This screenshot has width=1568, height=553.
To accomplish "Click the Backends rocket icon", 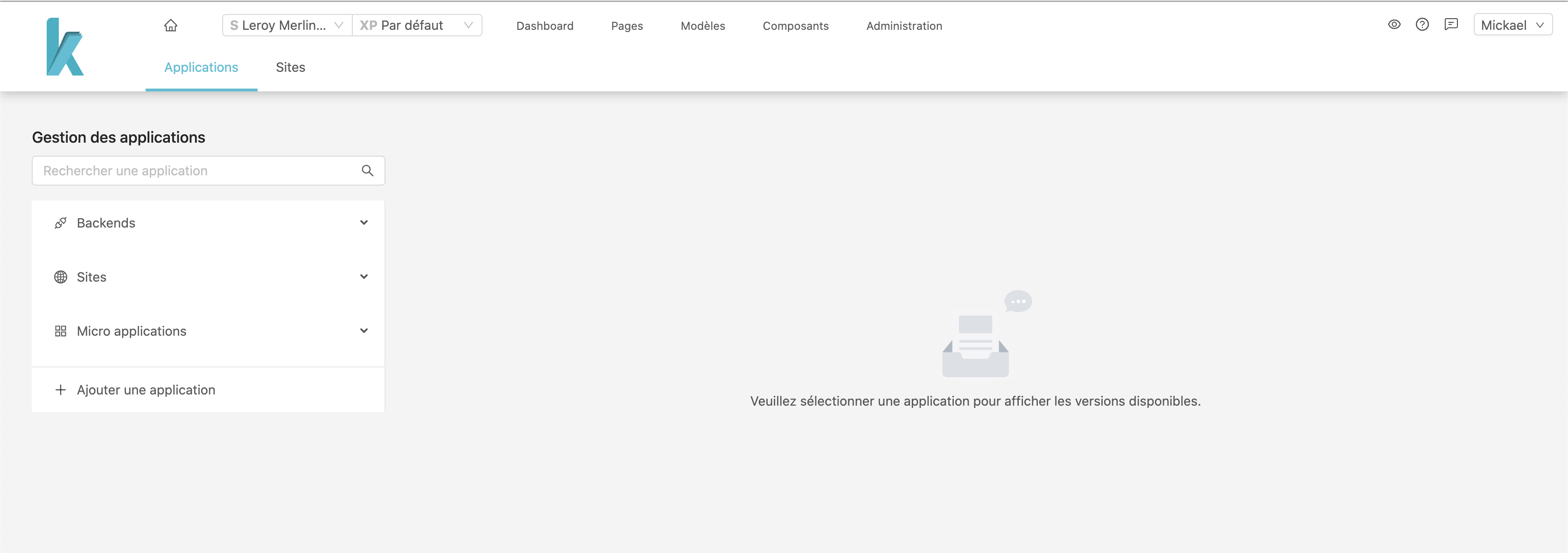I will click(x=60, y=222).
